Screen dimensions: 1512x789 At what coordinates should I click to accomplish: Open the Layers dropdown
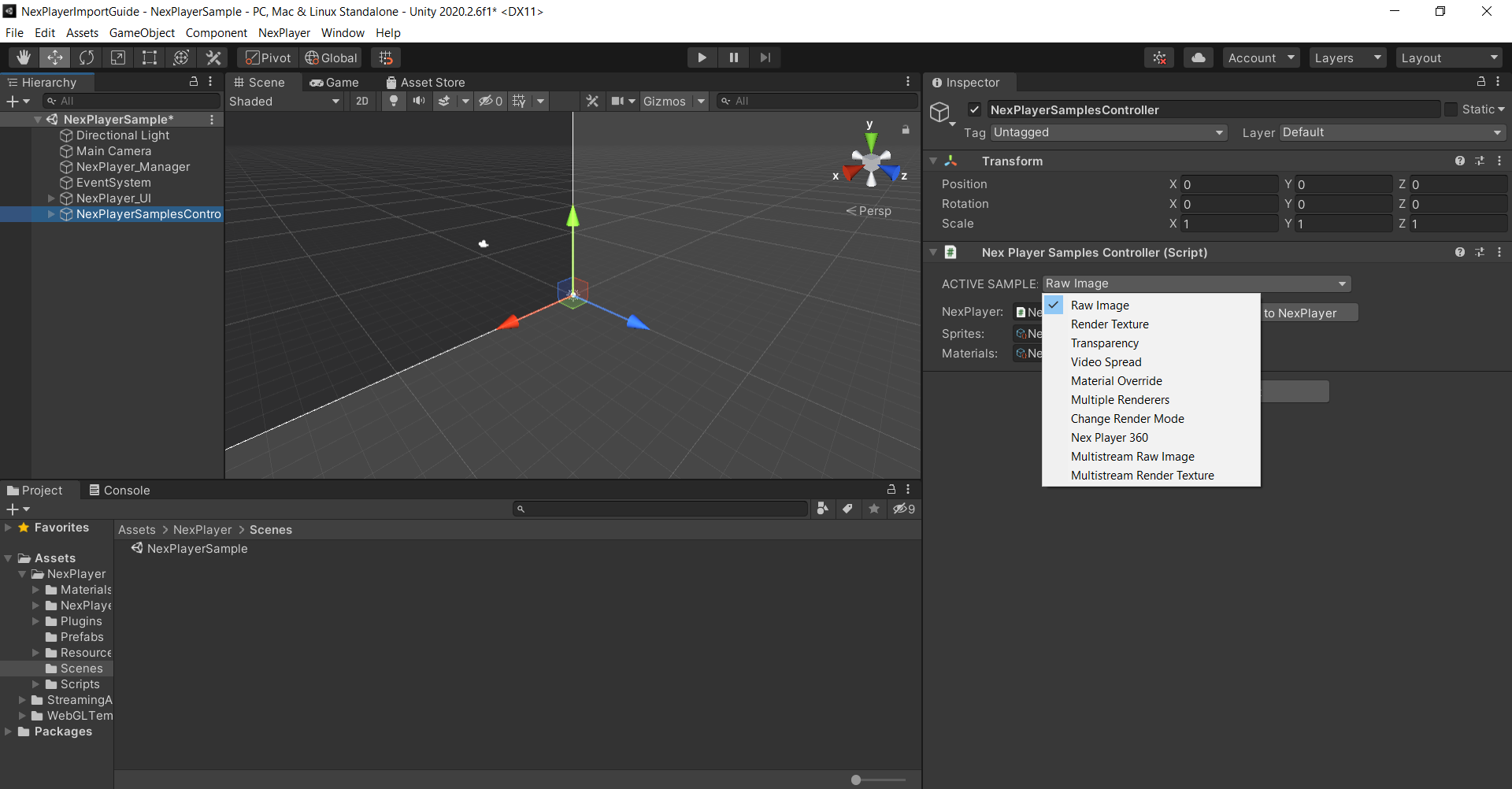pos(1347,57)
